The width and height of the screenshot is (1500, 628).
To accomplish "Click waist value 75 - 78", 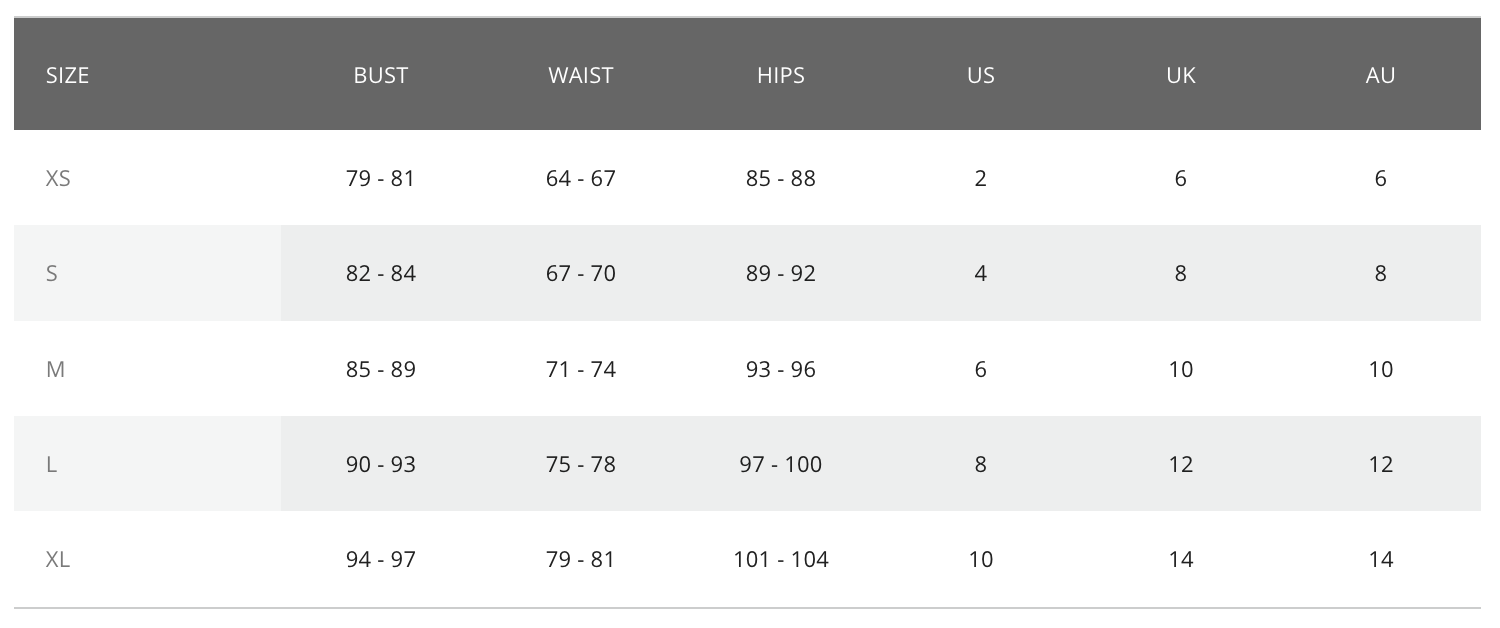I will coord(581,464).
